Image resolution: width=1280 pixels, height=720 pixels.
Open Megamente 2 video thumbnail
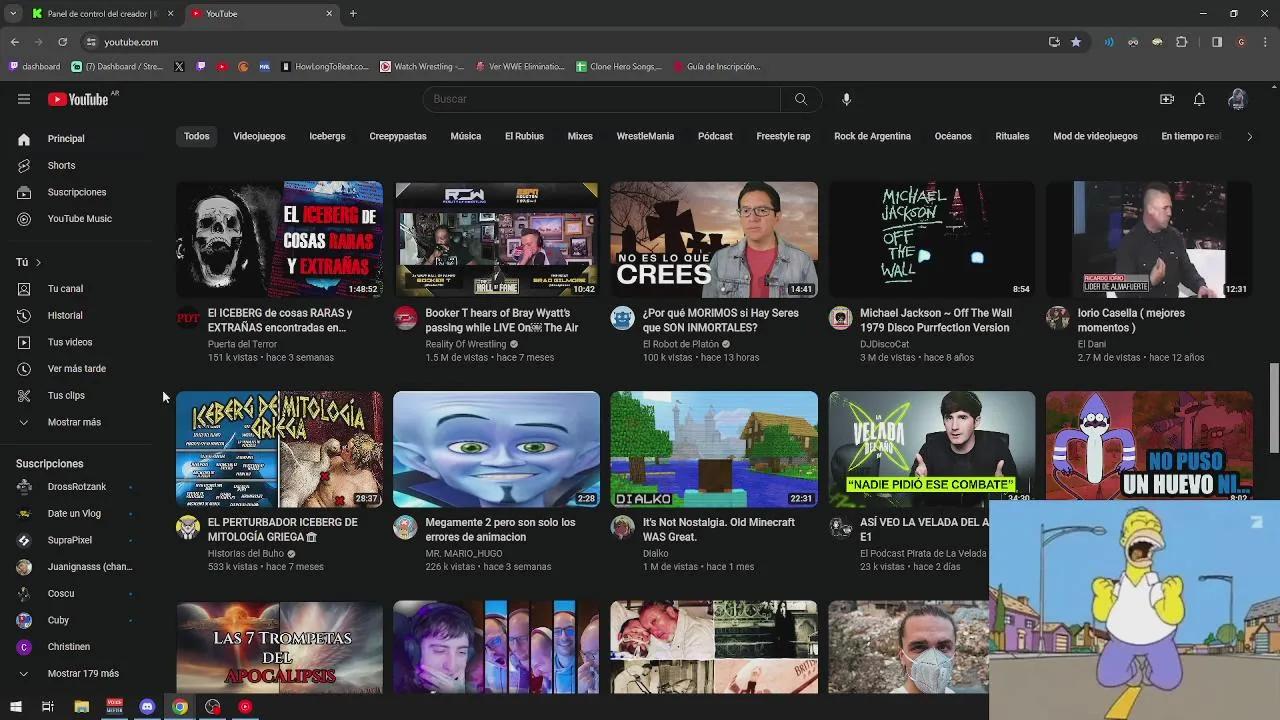497,449
